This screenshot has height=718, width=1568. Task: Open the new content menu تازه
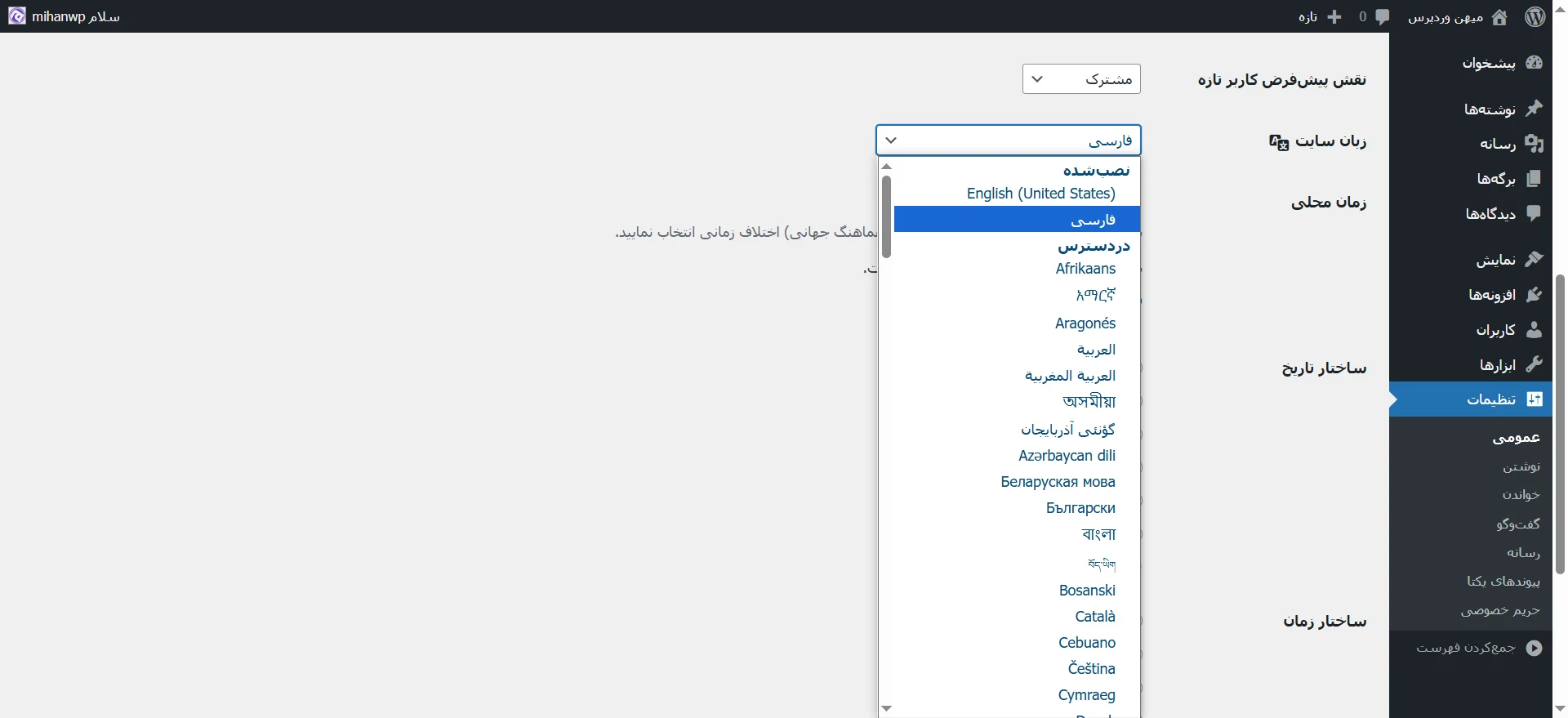1307,17
